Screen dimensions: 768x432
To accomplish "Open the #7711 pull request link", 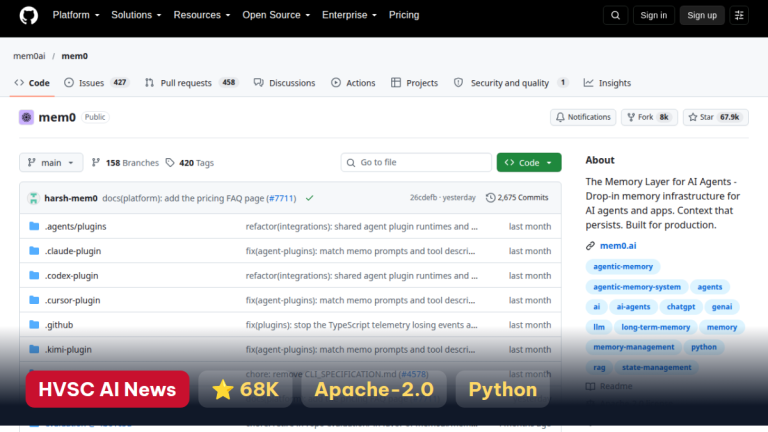I will coord(282,198).
